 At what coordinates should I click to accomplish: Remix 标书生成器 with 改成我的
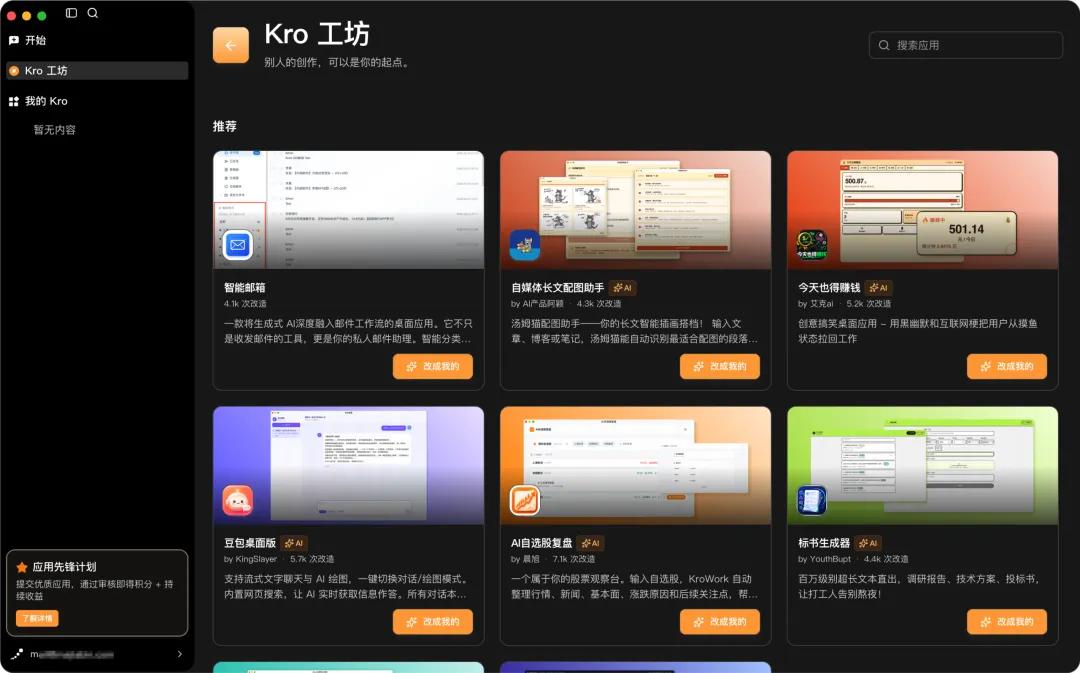click(x=1007, y=622)
